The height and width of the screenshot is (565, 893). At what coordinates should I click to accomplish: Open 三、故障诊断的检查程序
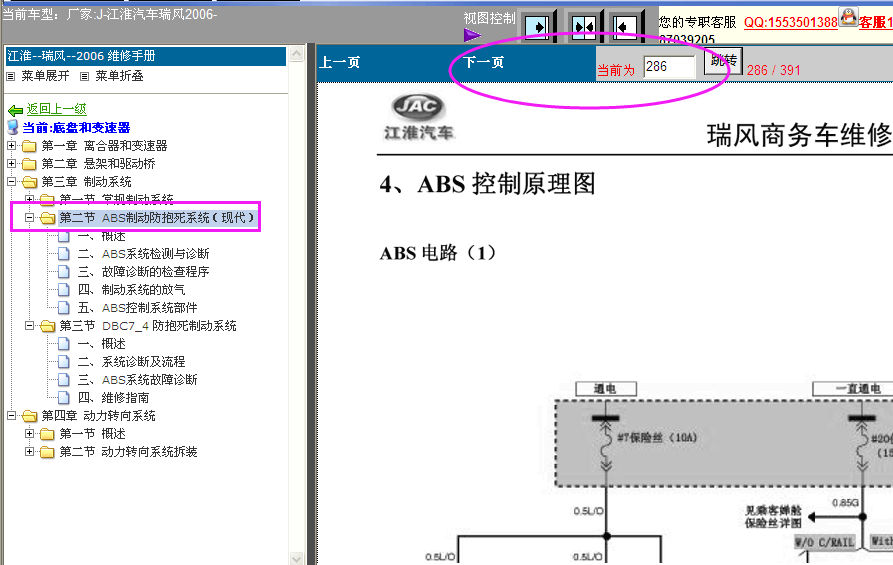point(144,272)
